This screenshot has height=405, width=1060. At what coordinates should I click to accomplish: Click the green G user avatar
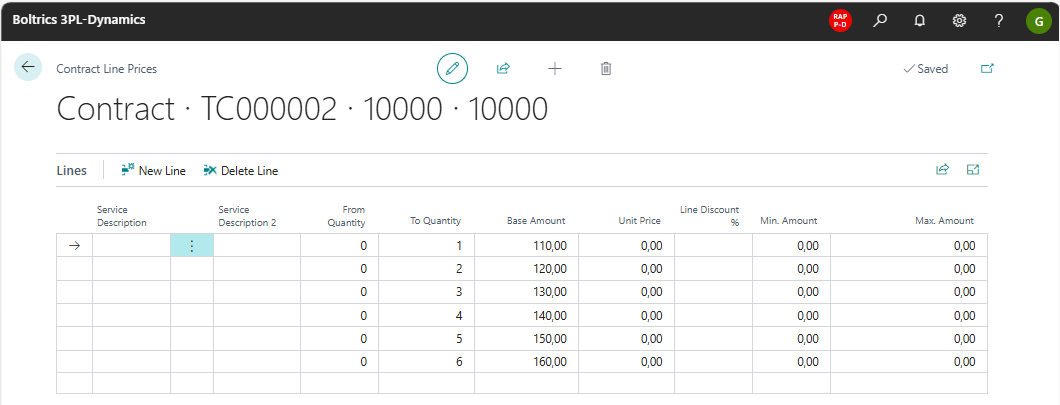[x=1037, y=20]
